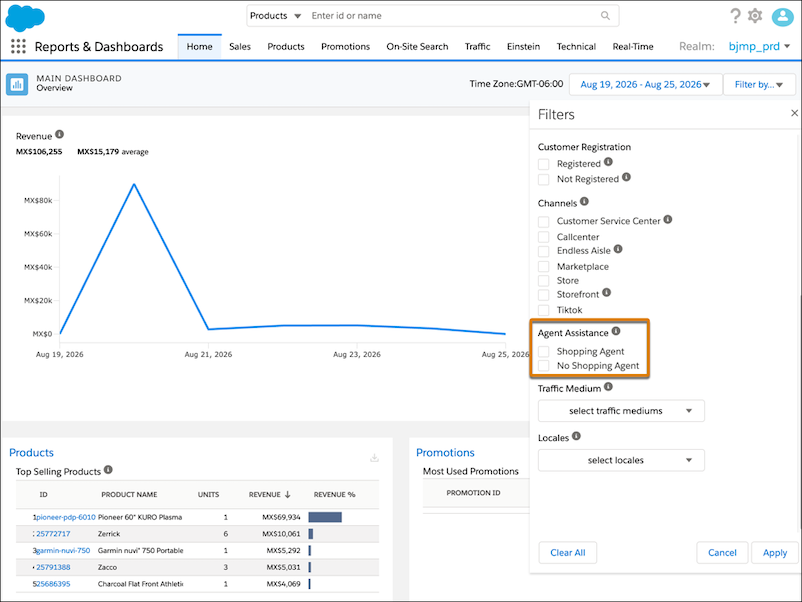802x602 pixels.
Task: Show info for Revenue chart
Action: (59, 135)
